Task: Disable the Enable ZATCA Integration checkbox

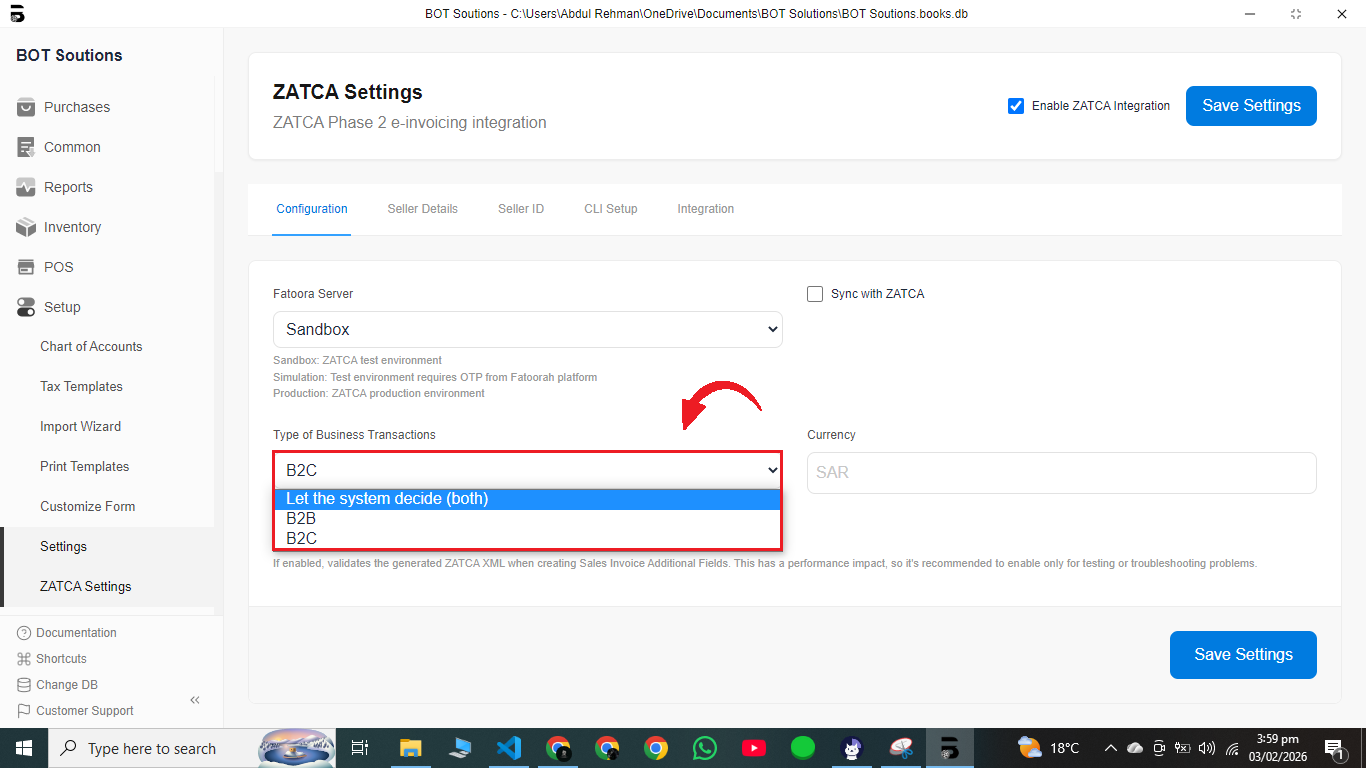Action: tap(1016, 106)
